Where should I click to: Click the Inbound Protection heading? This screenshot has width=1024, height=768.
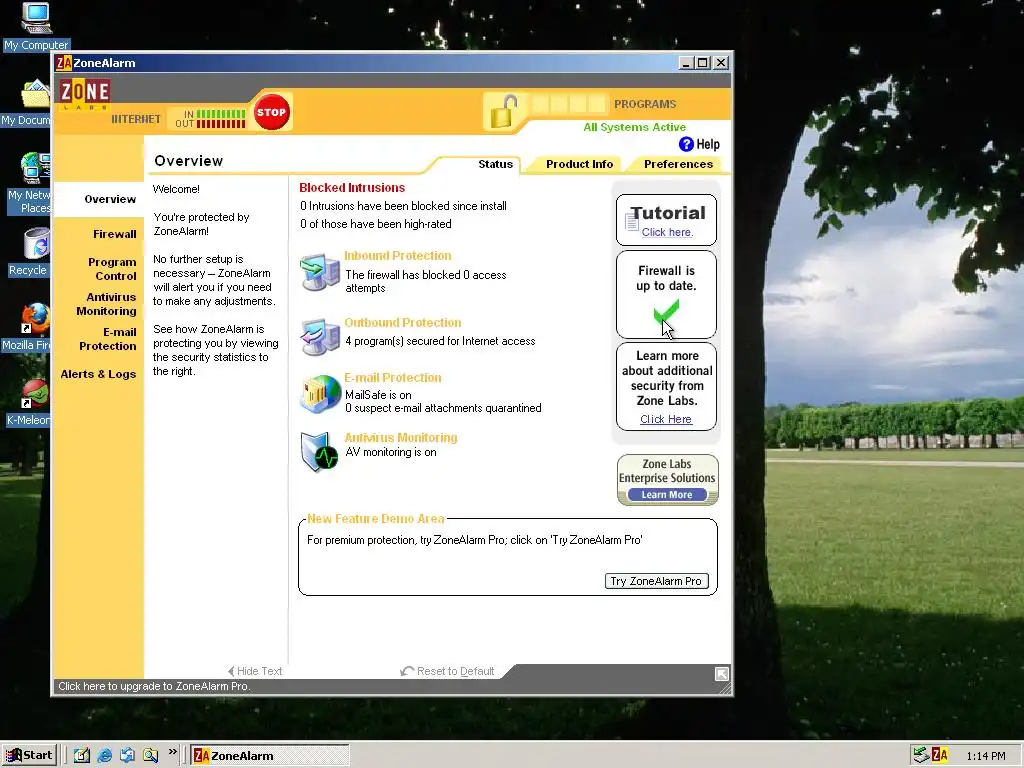click(x=398, y=256)
